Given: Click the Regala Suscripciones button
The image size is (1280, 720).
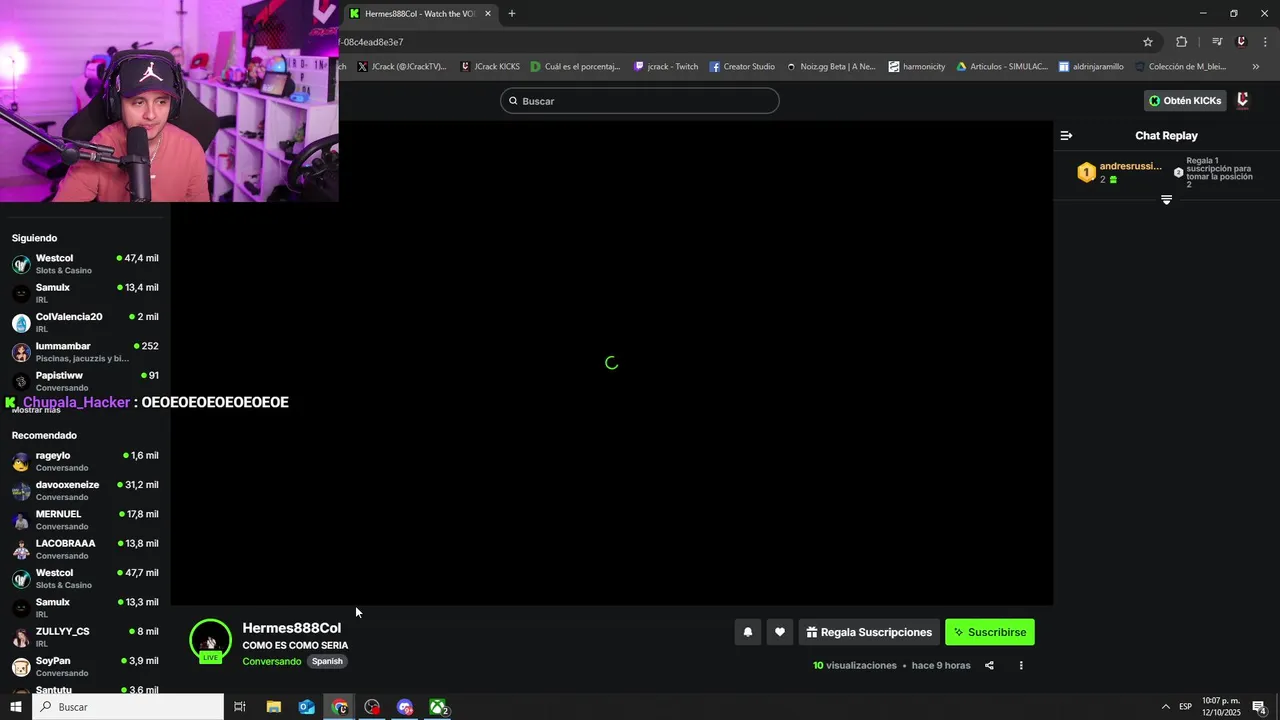Looking at the screenshot, I should (x=869, y=632).
